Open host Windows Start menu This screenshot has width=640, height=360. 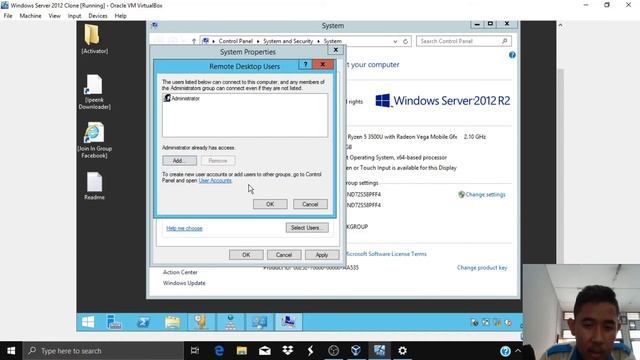click(11, 351)
